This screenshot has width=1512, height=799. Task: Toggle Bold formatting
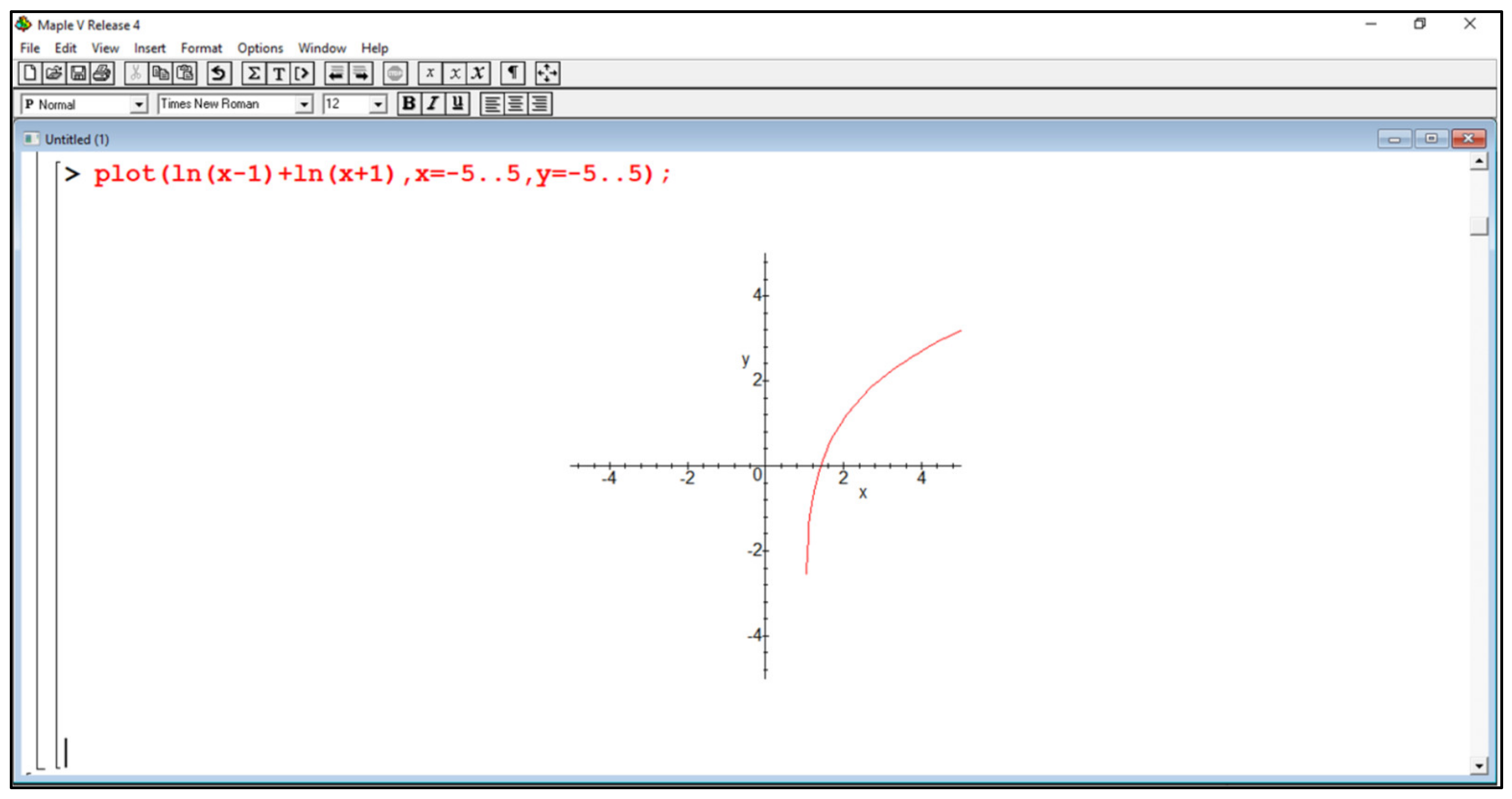(408, 104)
